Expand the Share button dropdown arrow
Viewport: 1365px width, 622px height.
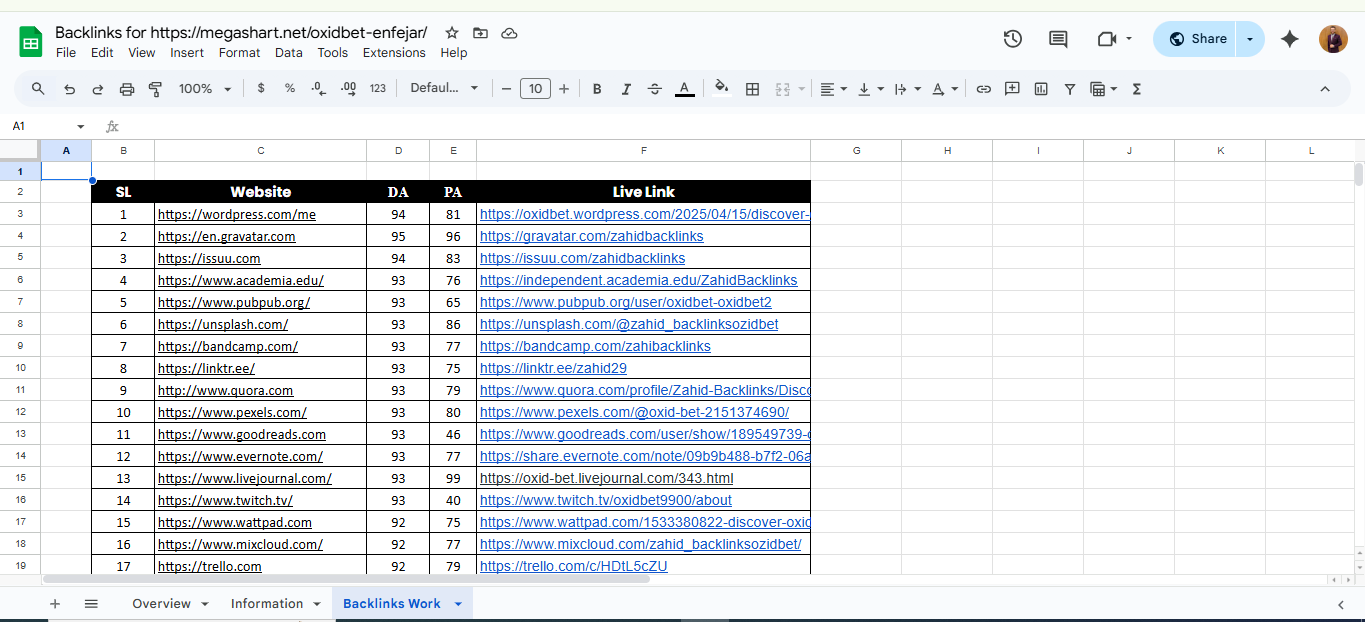(x=1250, y=39)
